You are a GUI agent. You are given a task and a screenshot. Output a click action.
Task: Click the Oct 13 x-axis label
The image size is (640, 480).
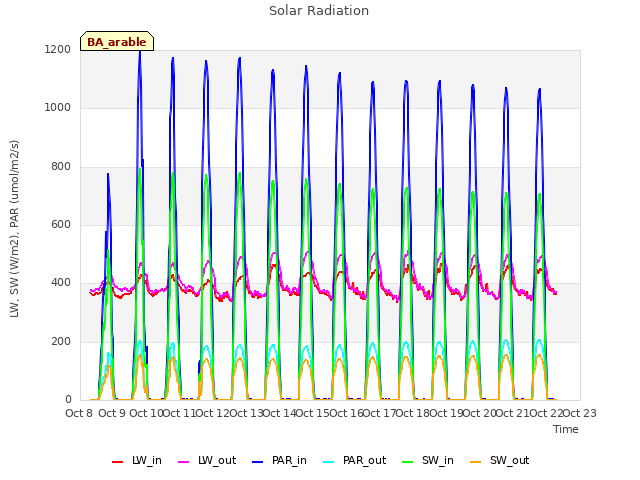tap(246, 413)
